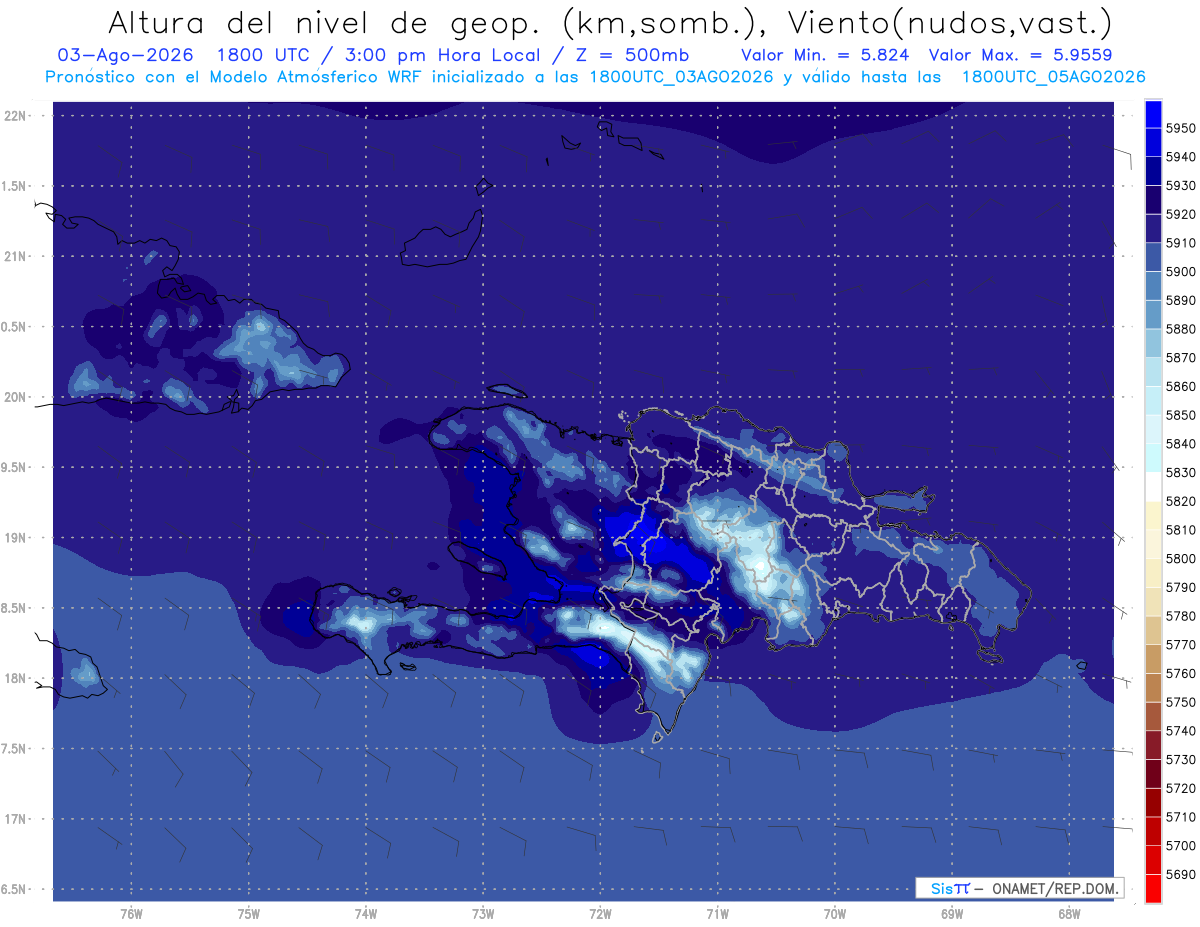The height and width of the screenshot is (927, 1200).
Task: Click the valid-until time '1800UTC_05AGO2026'
Action: [x=1053, y=77]
